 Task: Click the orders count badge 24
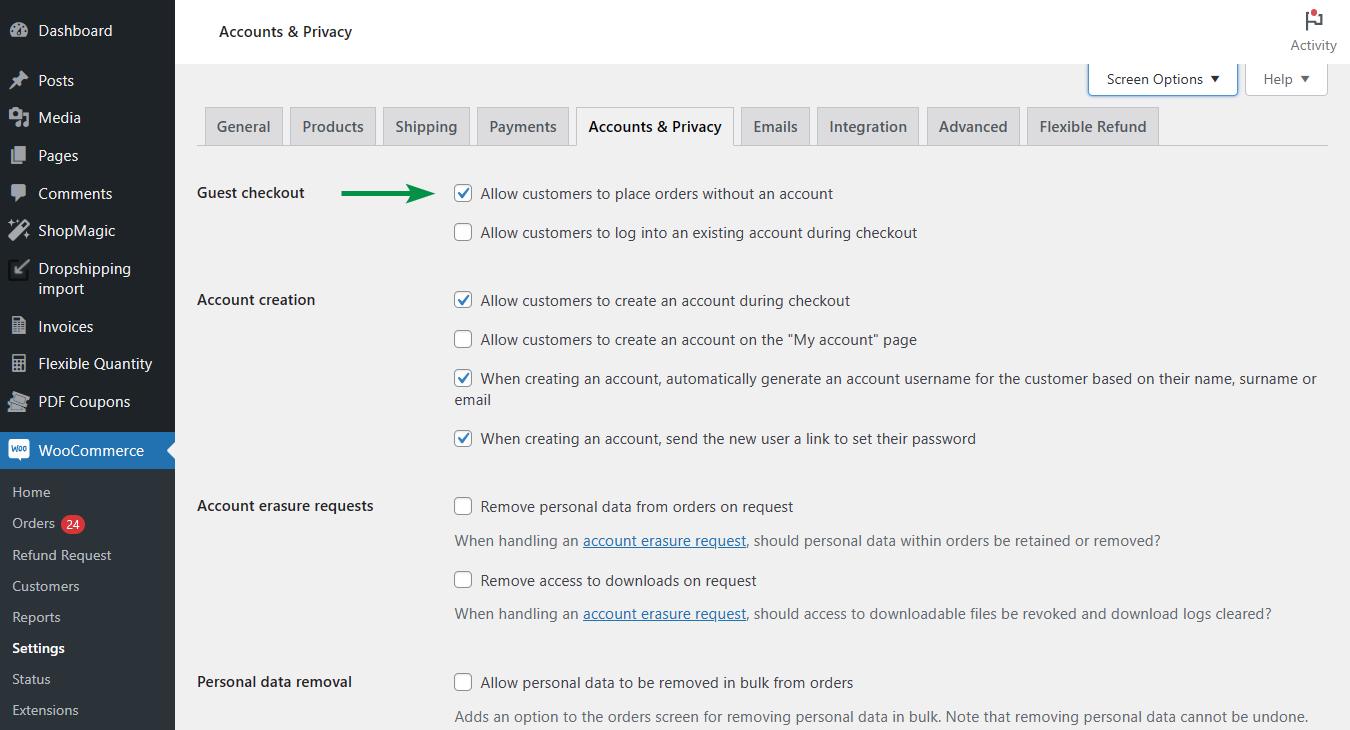point(72,524)
